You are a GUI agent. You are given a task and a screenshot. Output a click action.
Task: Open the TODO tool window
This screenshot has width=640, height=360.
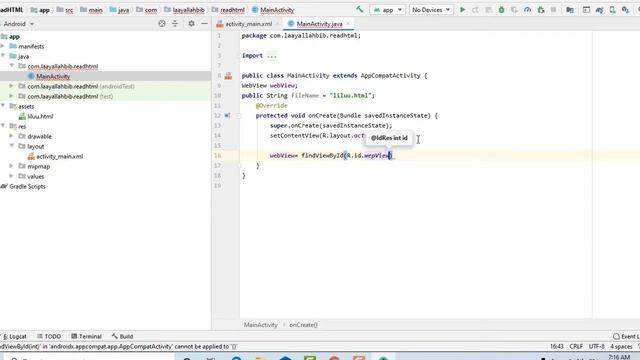[x=49, y=336]
